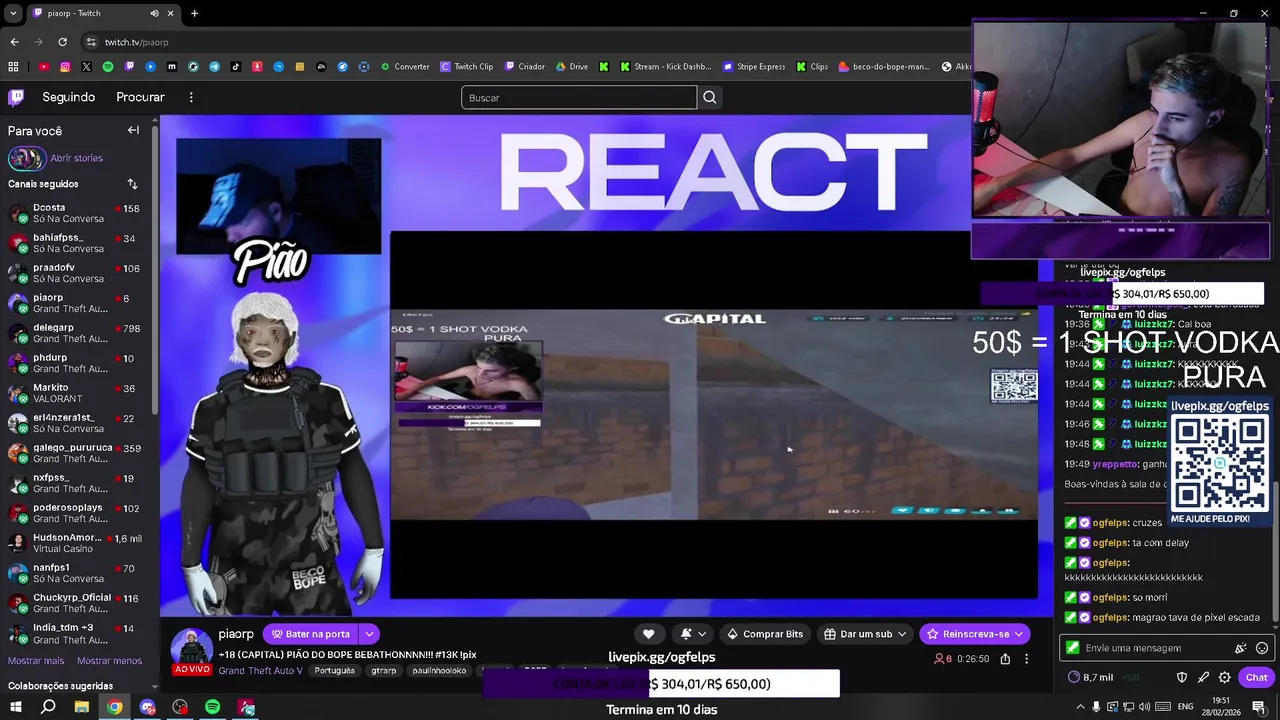1280x720 pixels.
Task: Open Windows taskbar search
Action: click(x=48, y=708)
